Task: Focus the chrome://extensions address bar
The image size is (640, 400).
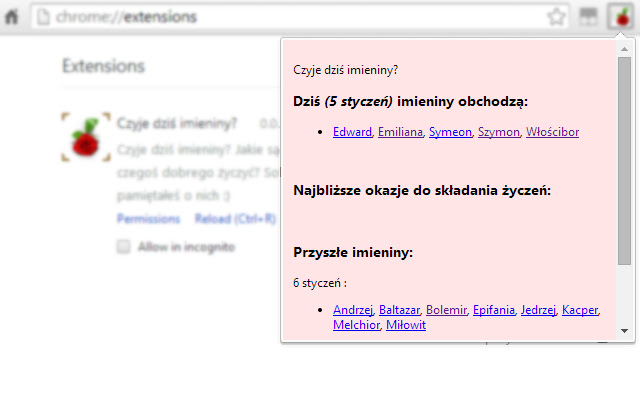Action: 300,17
